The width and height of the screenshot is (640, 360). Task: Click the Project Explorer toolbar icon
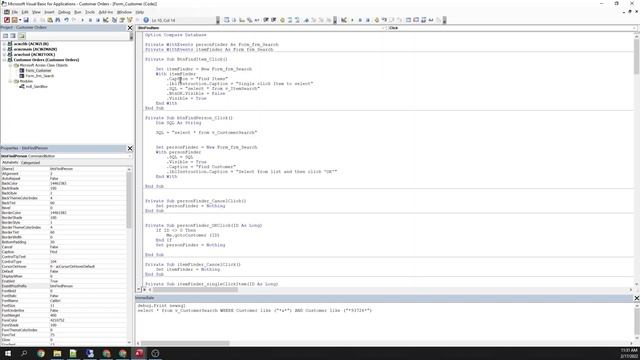(114, 20)
